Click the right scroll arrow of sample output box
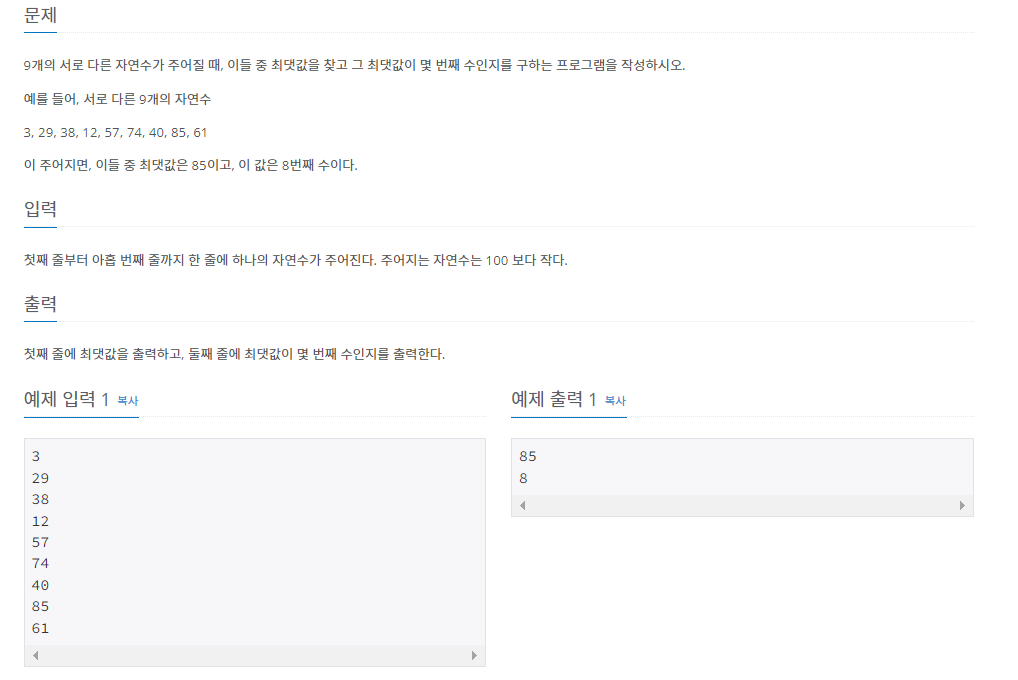 [x=962, y=506]
